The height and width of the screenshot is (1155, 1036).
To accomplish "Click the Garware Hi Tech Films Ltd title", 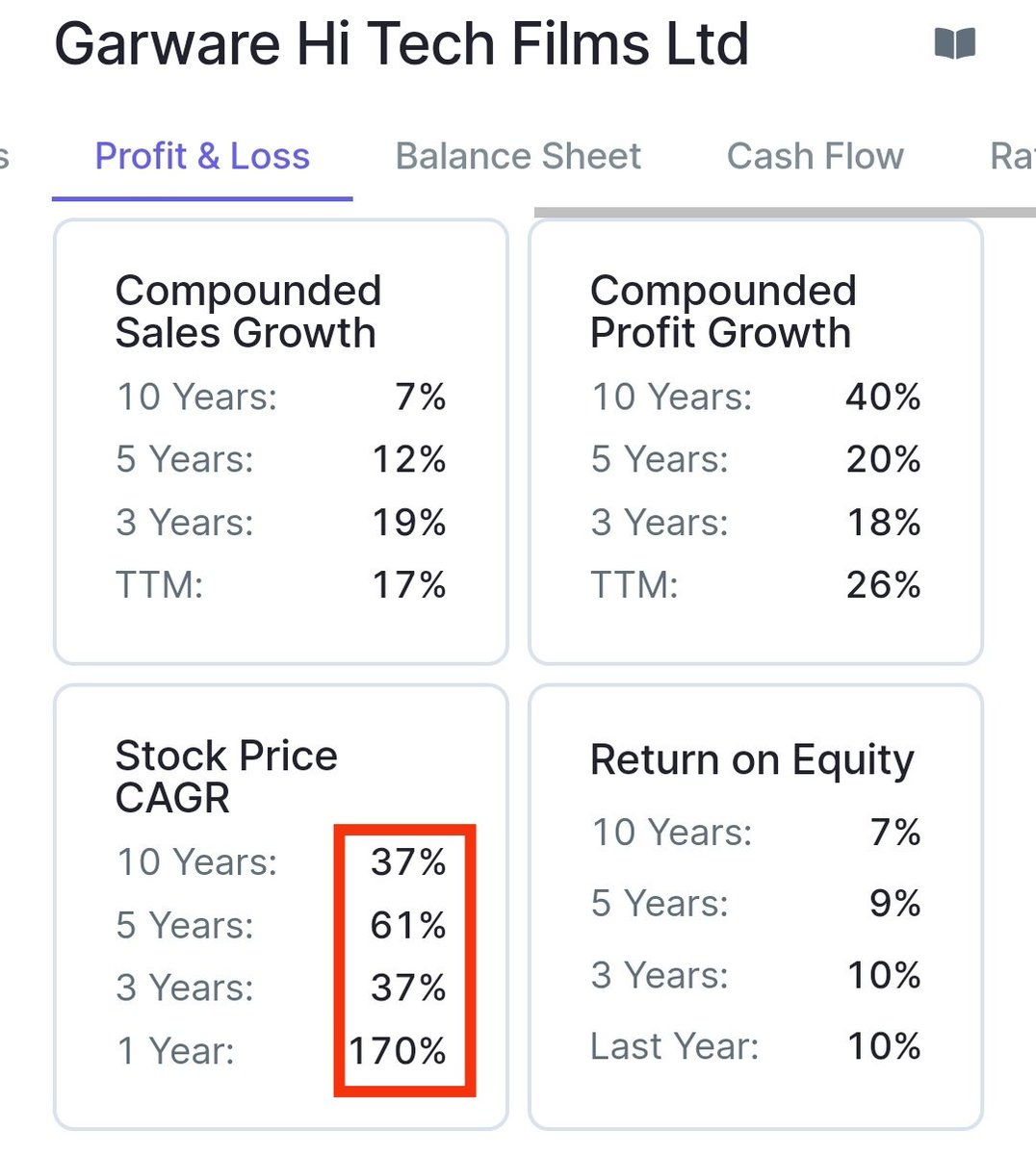I will (x=401, y=44).
